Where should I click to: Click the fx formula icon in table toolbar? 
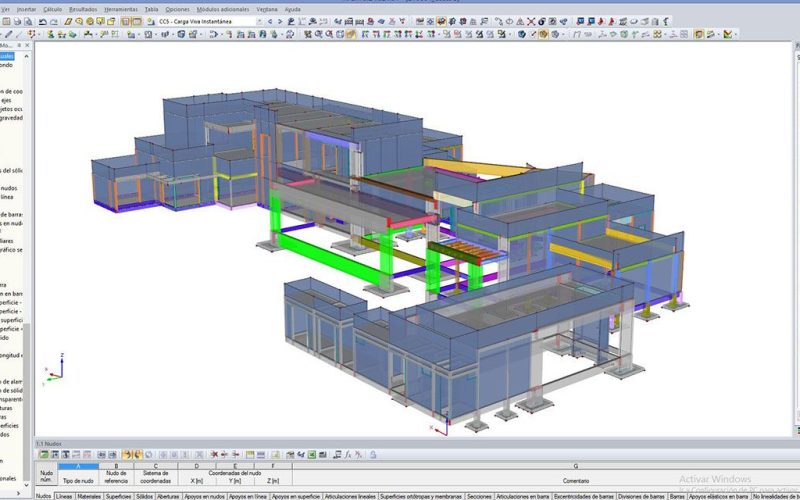(x=348, y=454)
